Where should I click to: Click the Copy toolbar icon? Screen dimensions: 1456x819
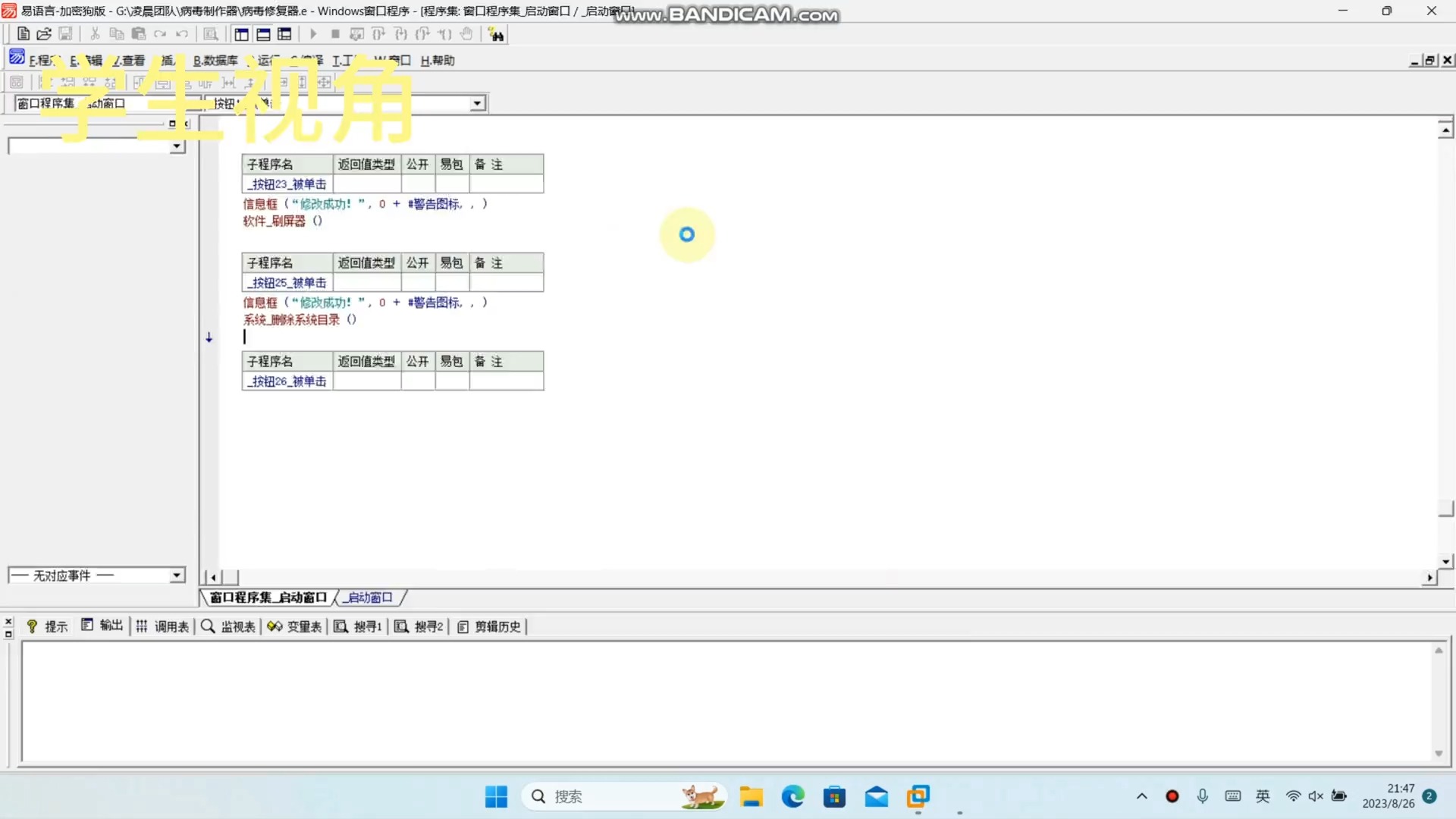coord(117,34)
